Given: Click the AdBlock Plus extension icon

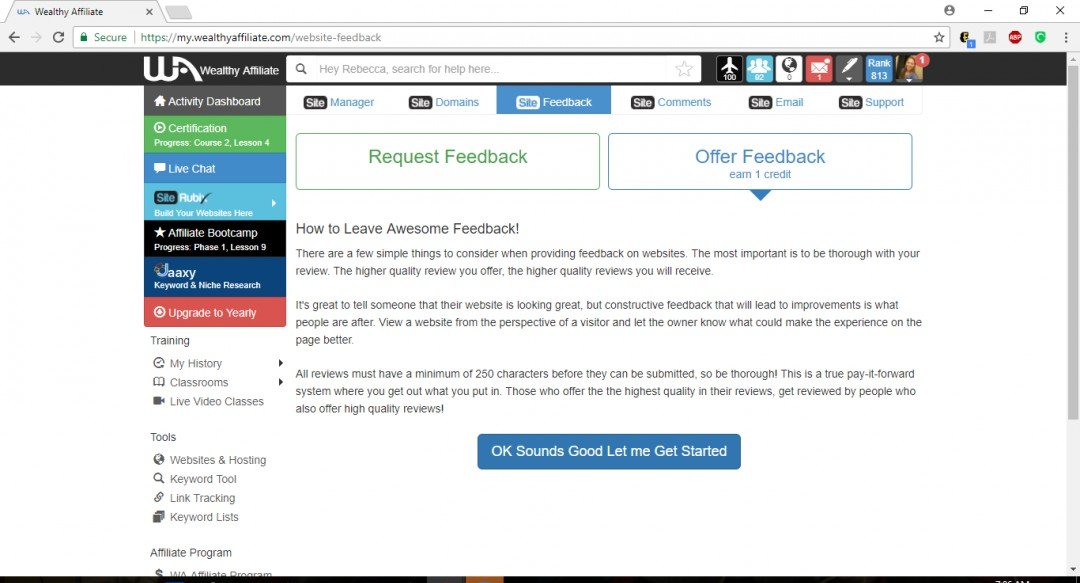Looking at the screenshot, I should click(x=1015, y=37).
